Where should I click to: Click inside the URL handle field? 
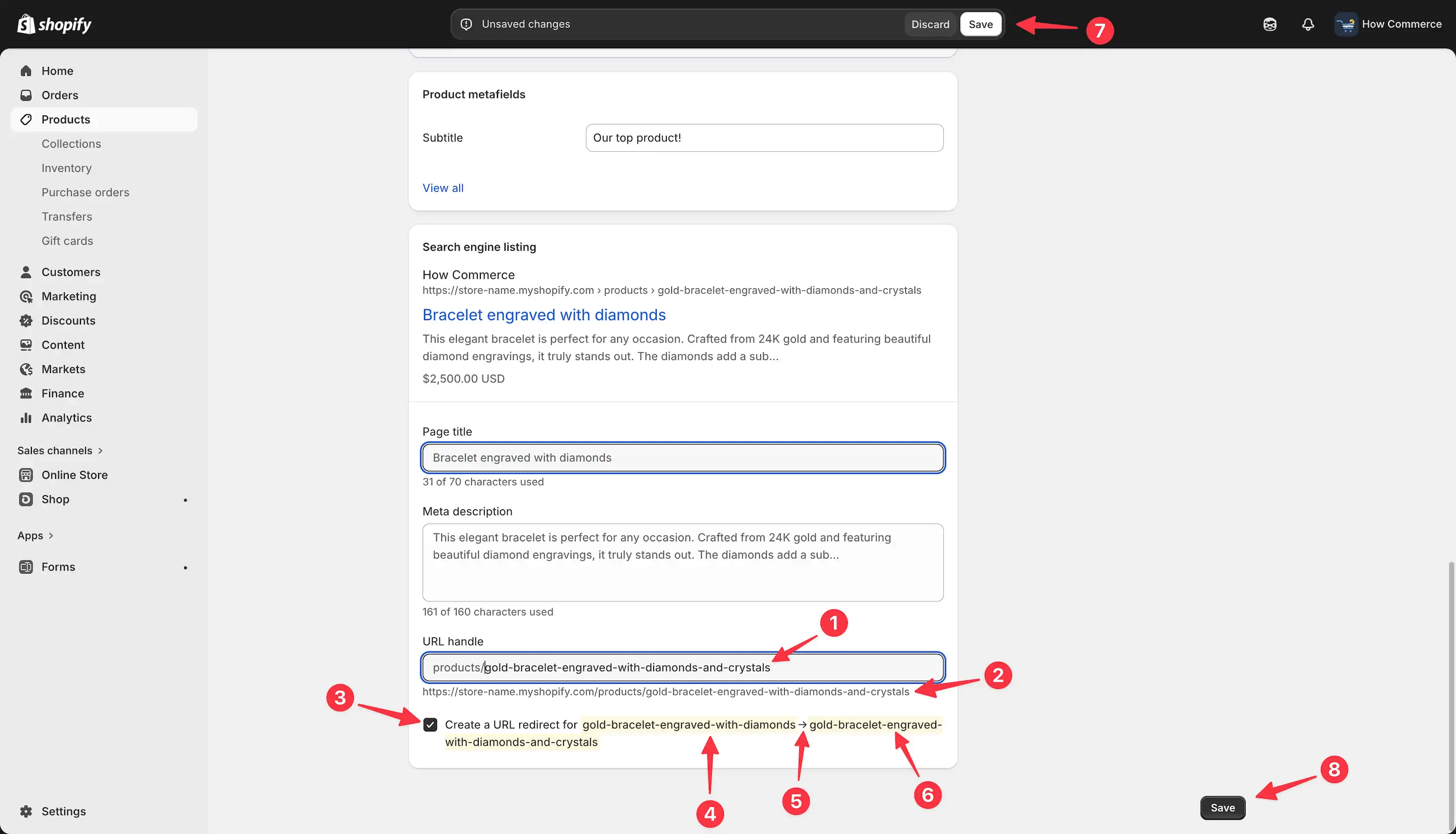point(682,667)
